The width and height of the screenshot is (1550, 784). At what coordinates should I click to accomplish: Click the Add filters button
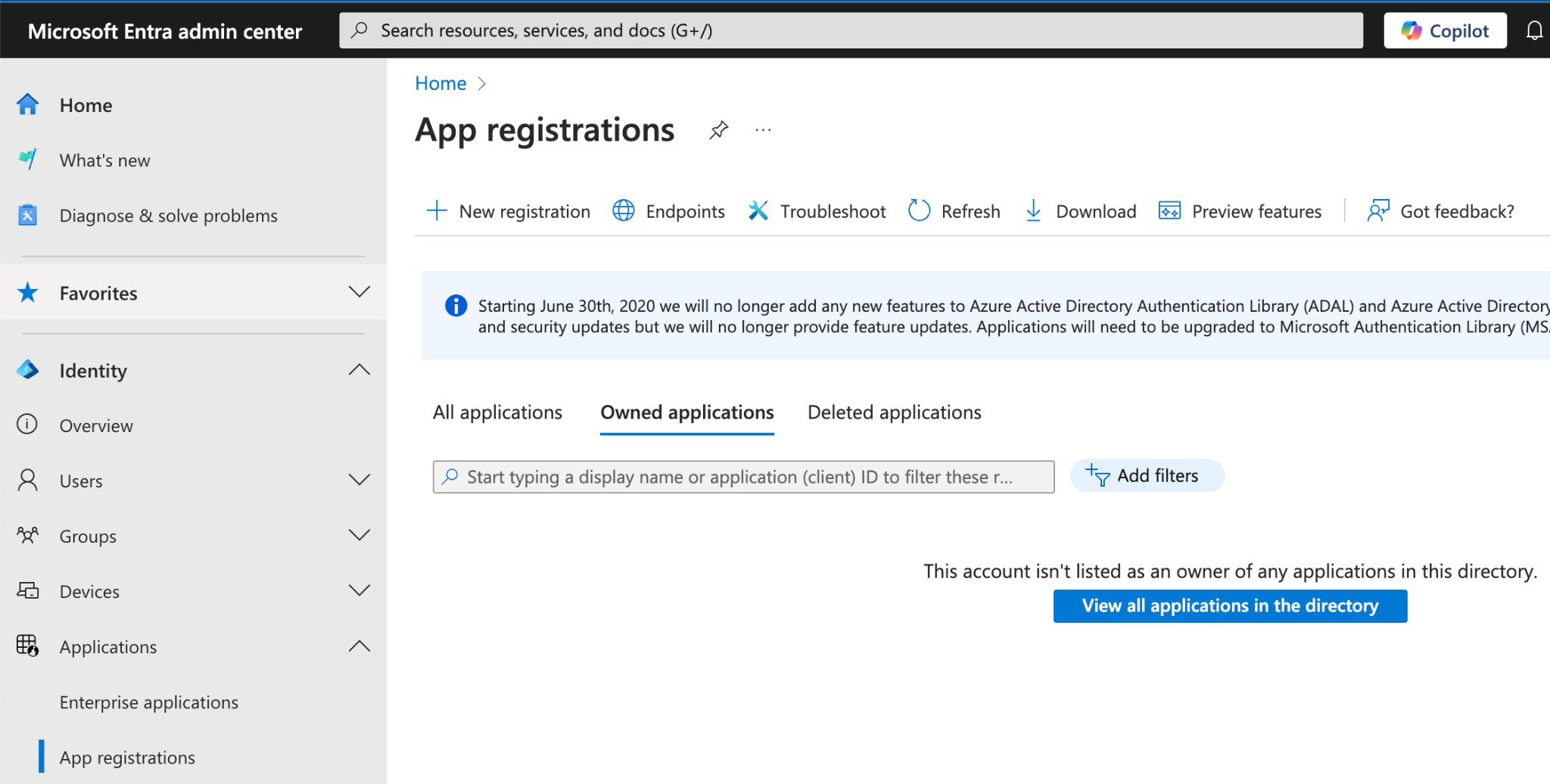(1147, 476)
